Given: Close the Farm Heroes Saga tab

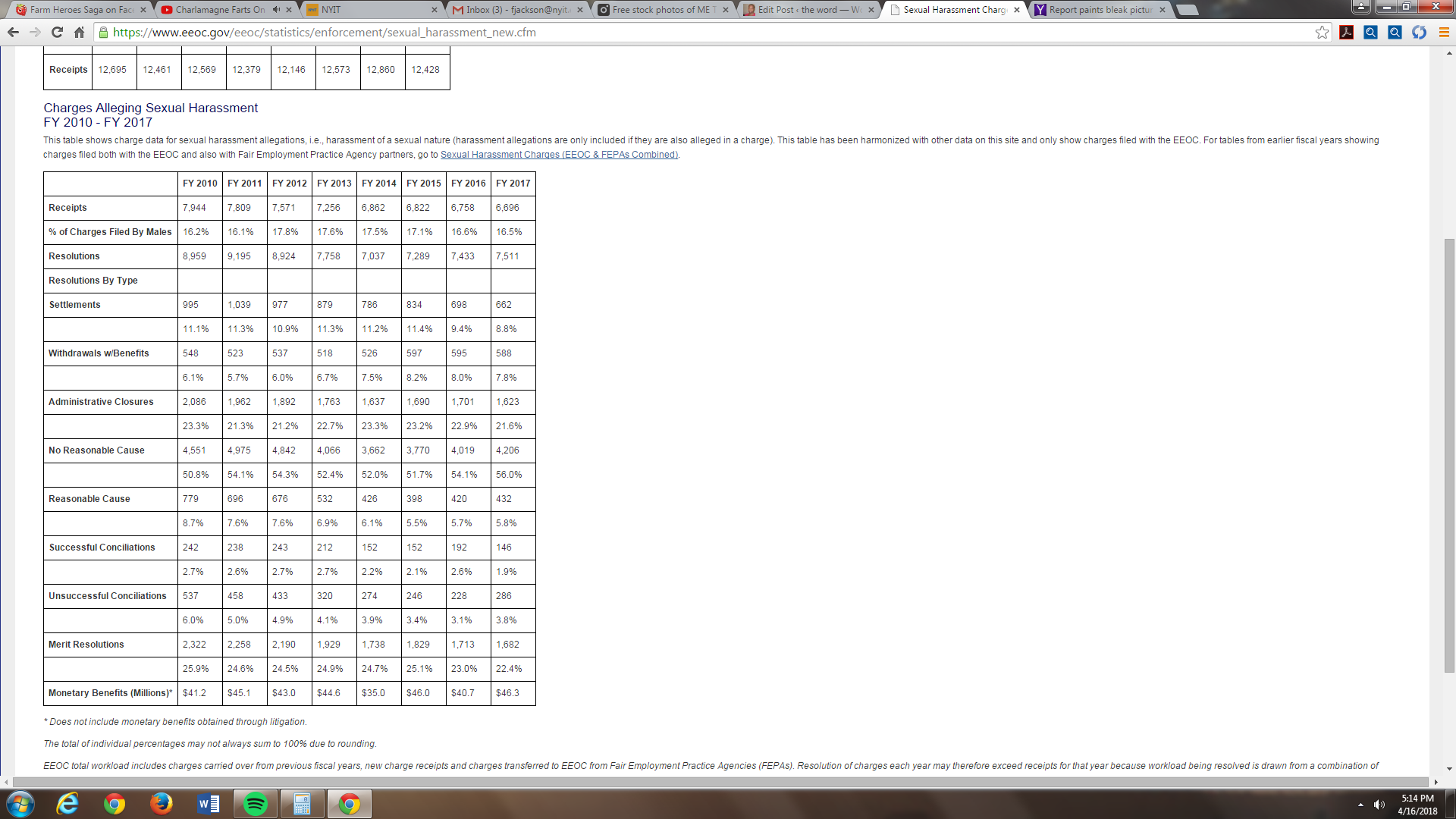Looking at the screenshot, I should click(143, 10).
